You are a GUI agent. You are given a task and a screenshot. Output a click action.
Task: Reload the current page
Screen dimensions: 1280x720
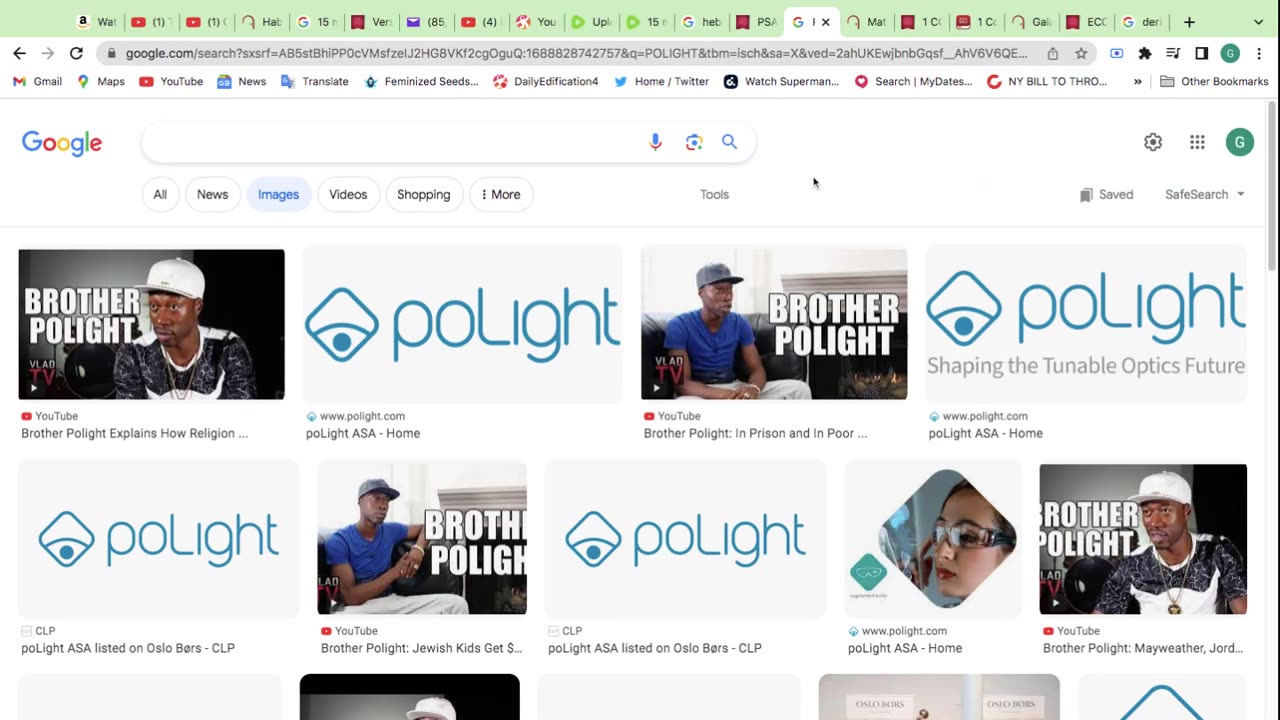click(x=76, y=53)
